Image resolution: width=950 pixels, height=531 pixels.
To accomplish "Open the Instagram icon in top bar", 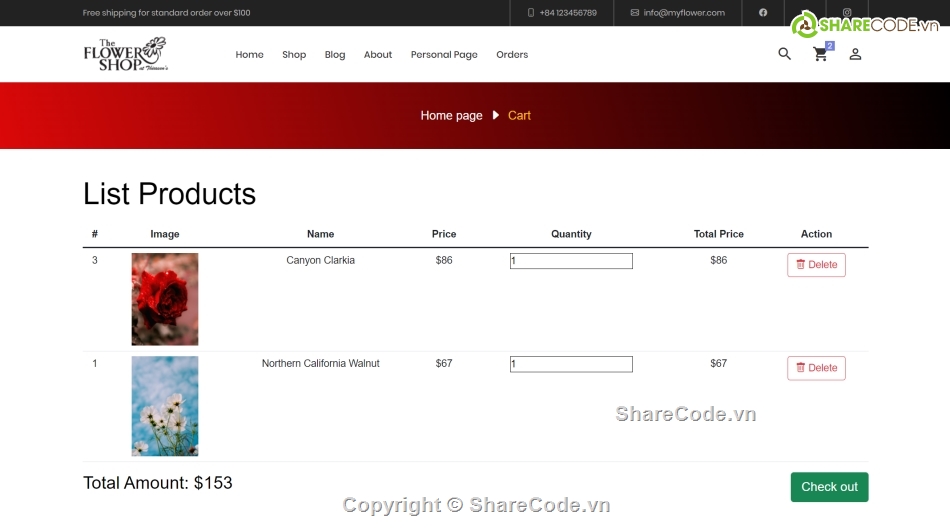I will [846, 13].
